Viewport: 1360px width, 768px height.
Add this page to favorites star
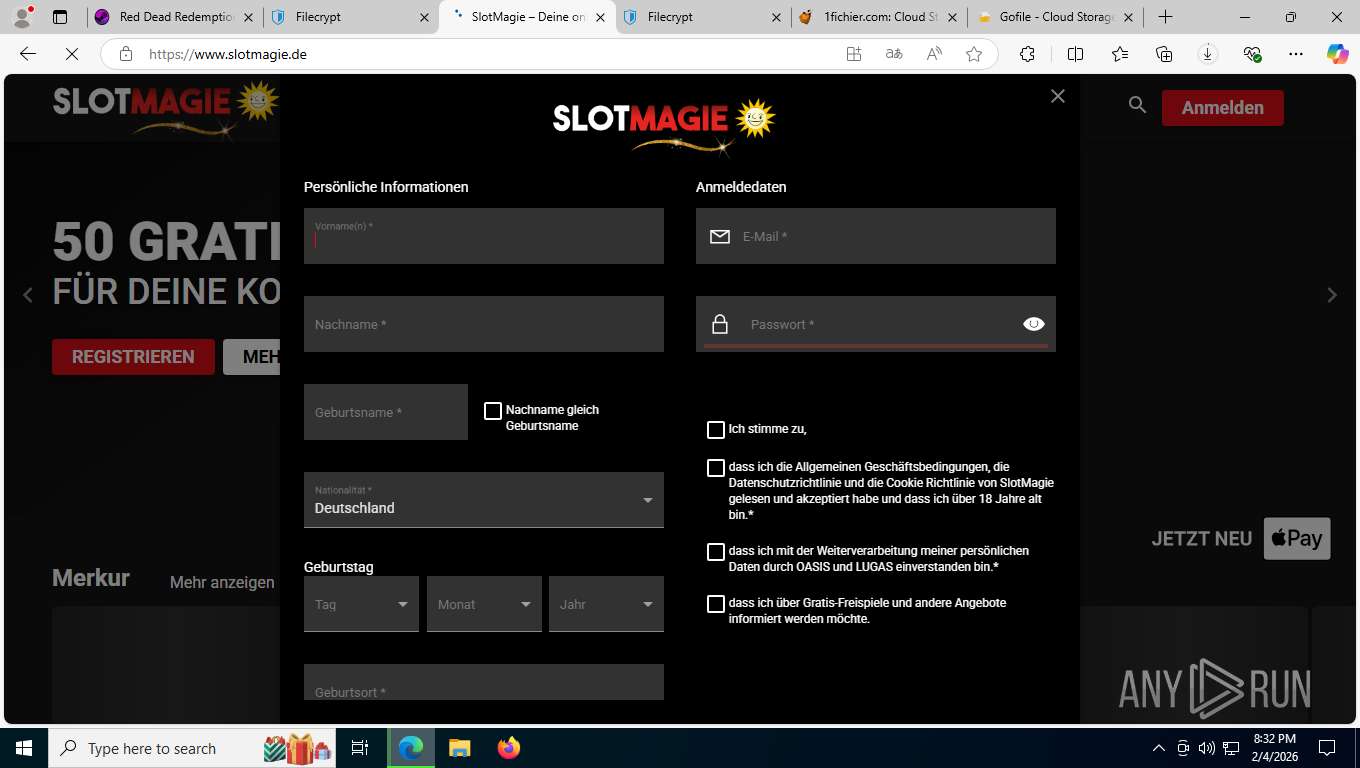pyautogui.click(x=974, y=54)
